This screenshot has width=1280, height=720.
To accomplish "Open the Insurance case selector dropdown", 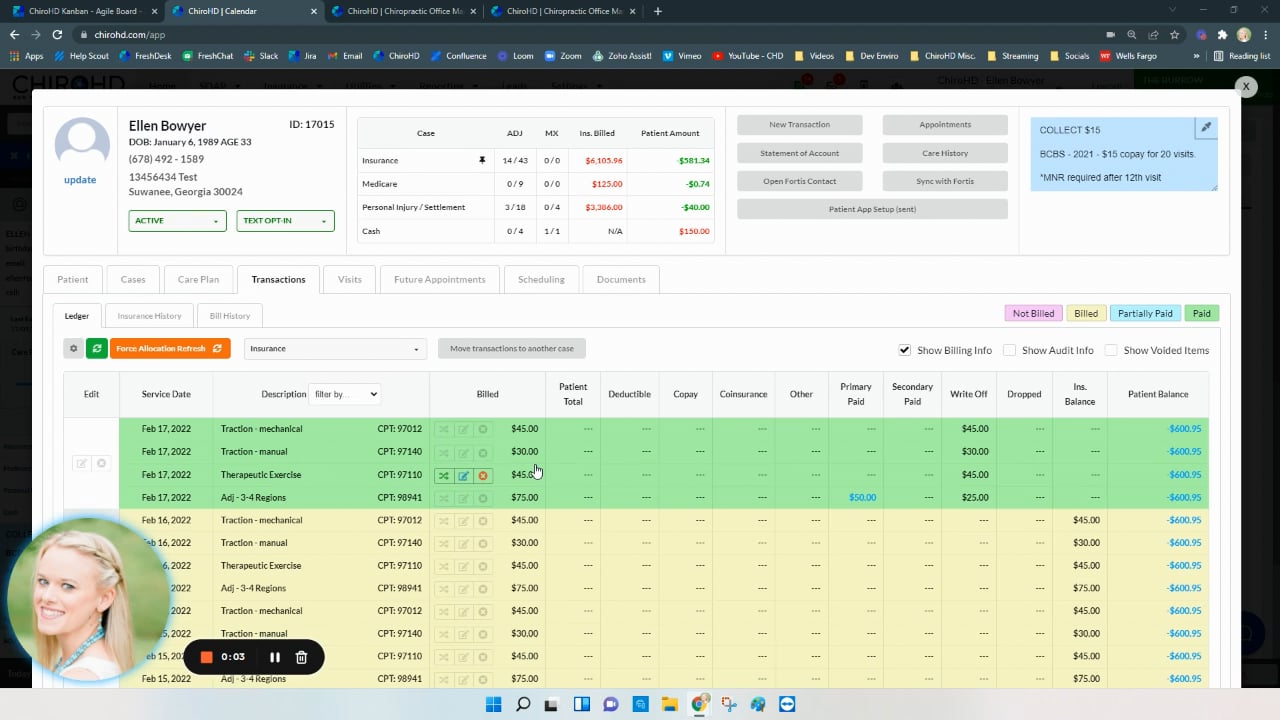I will click(x=335, y=348).
